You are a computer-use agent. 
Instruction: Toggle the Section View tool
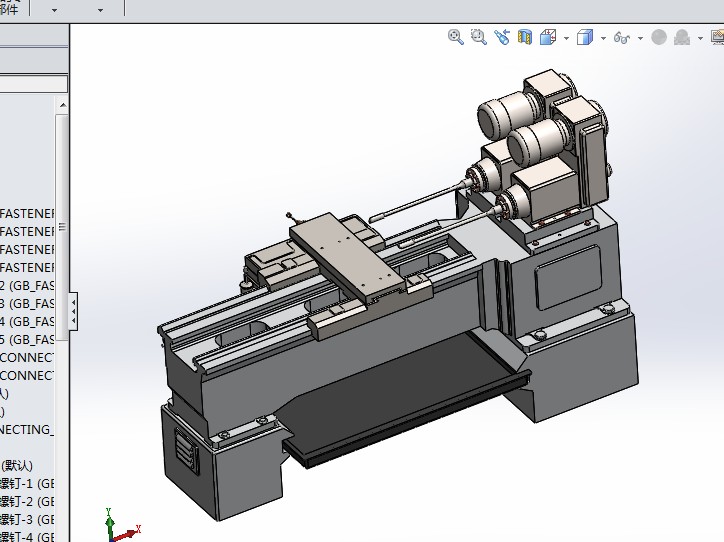(525, 37)
